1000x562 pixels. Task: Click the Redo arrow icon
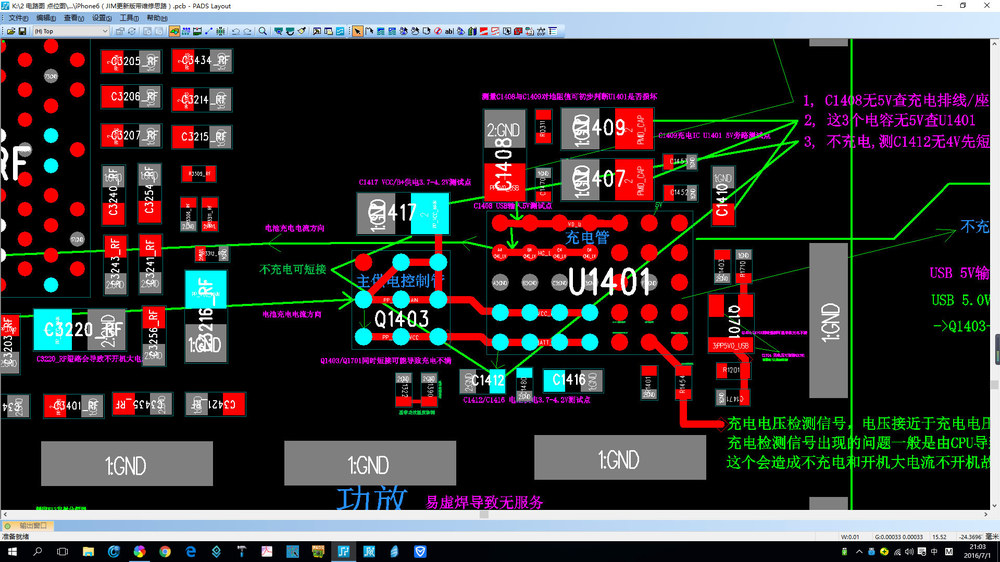(x=248, y=31)
